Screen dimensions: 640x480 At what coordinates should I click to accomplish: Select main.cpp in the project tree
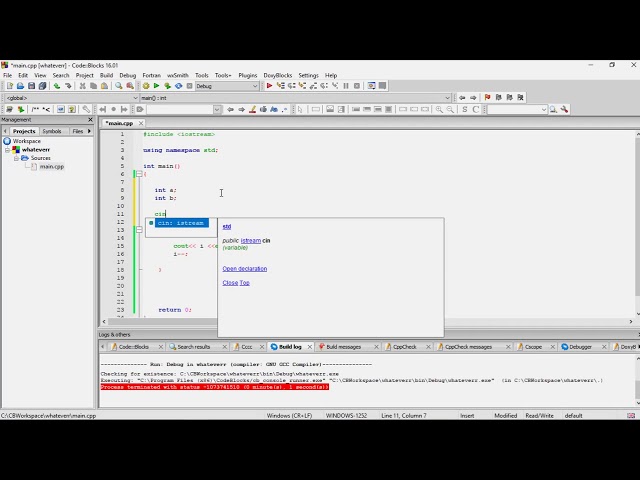click(51, 167)
